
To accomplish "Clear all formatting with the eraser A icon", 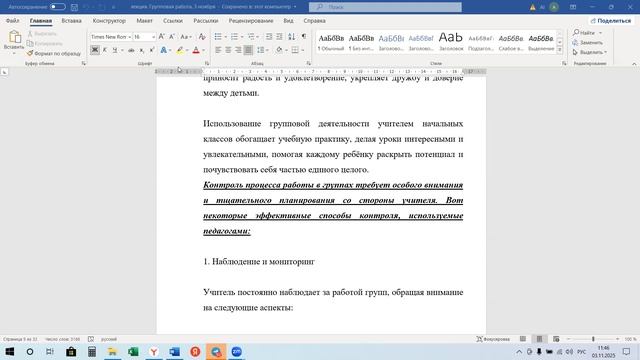I will (202, 37).
